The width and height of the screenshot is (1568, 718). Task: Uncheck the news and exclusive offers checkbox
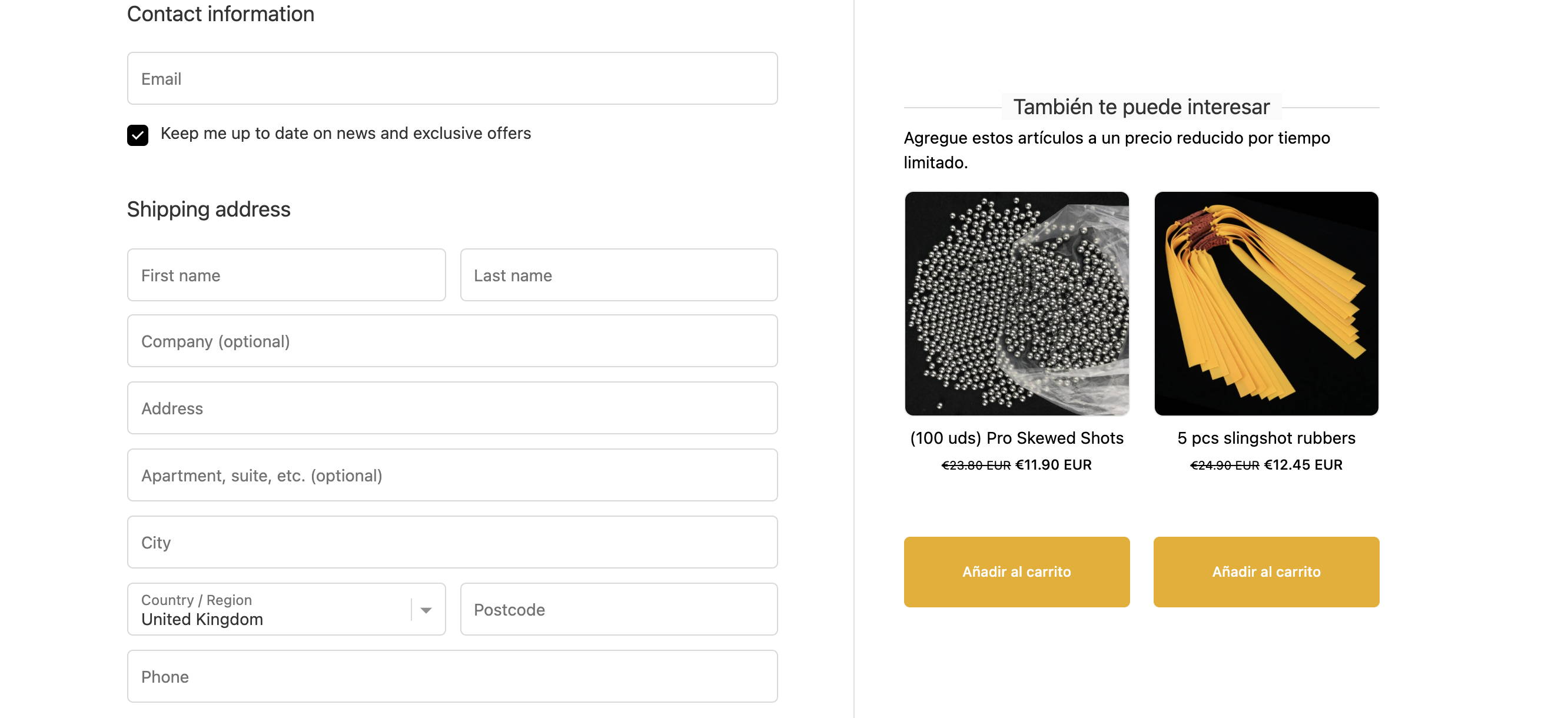138,134
